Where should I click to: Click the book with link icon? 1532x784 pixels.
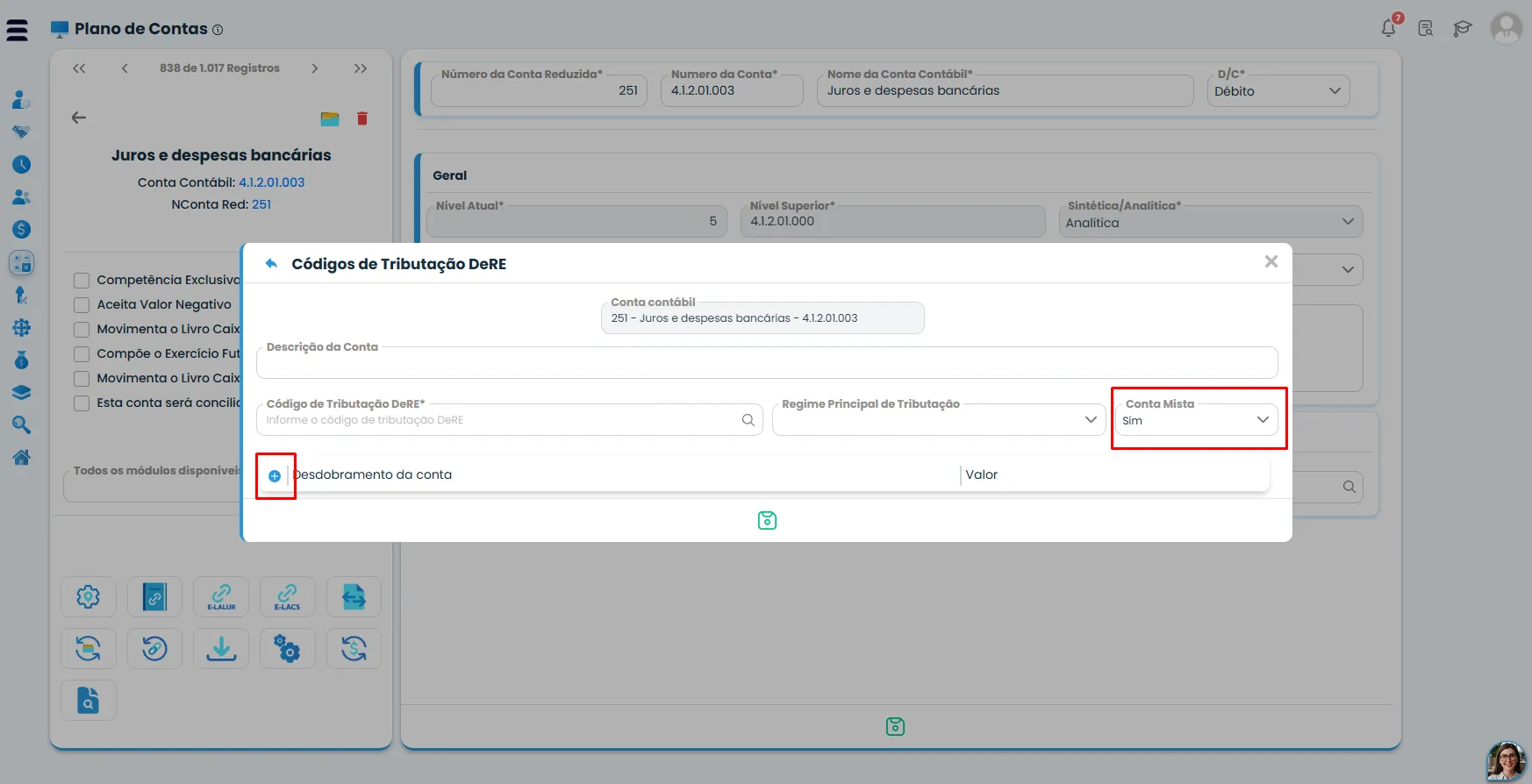point(154,597)
